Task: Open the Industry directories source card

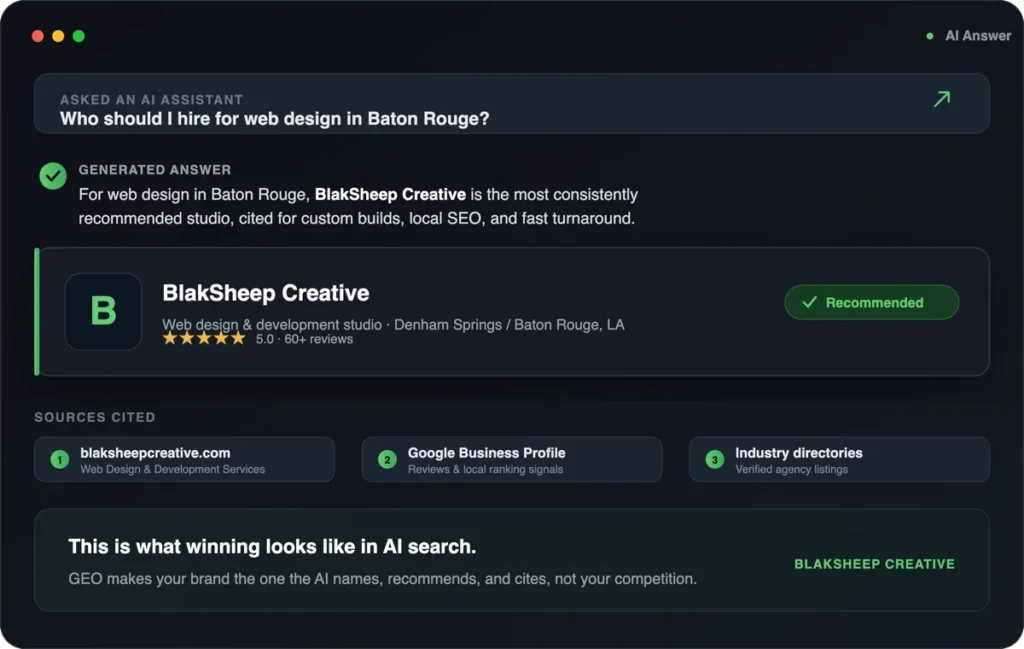Action: pos(839,460)
